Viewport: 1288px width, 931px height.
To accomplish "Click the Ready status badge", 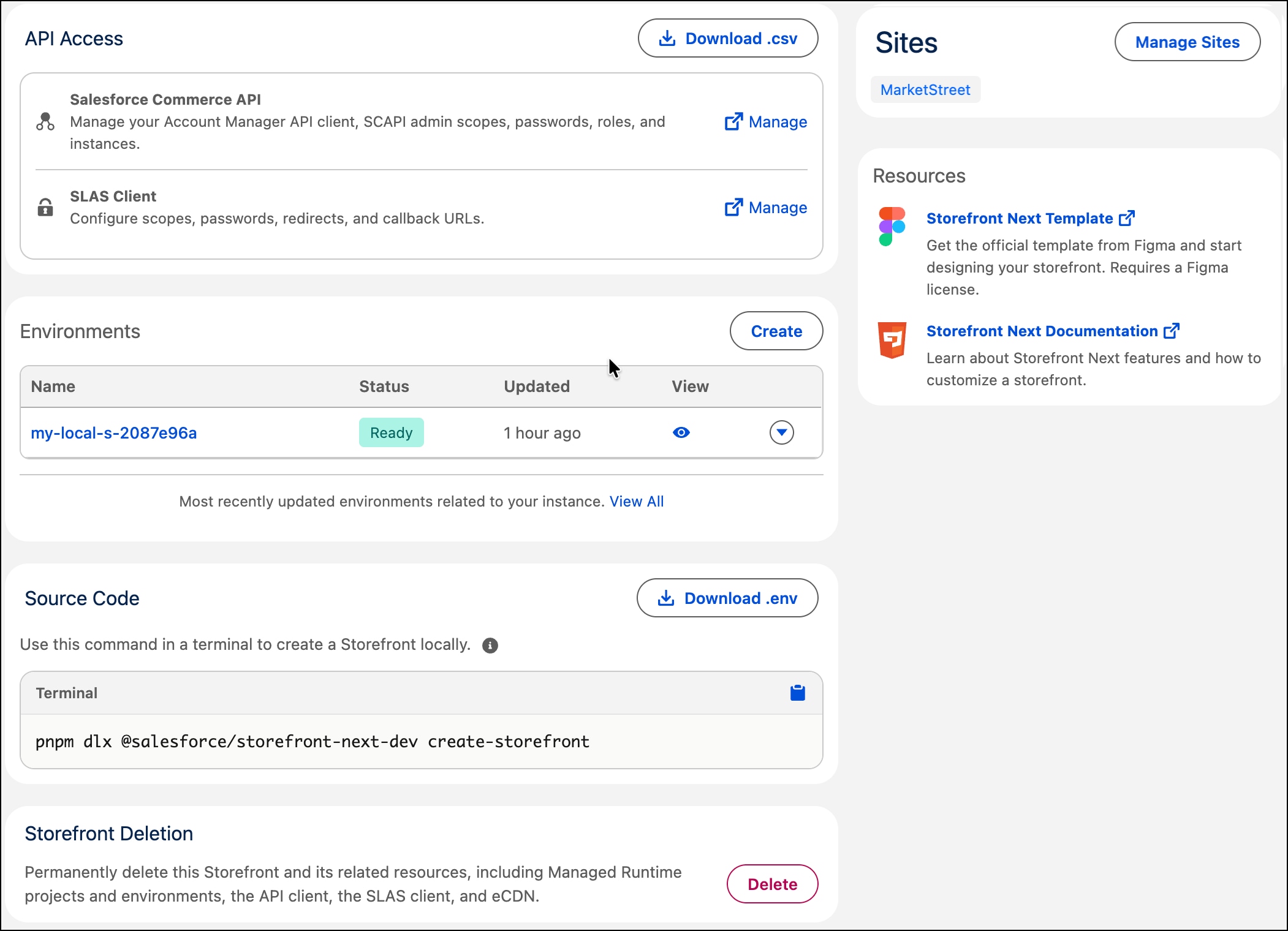I will (392, 432).
